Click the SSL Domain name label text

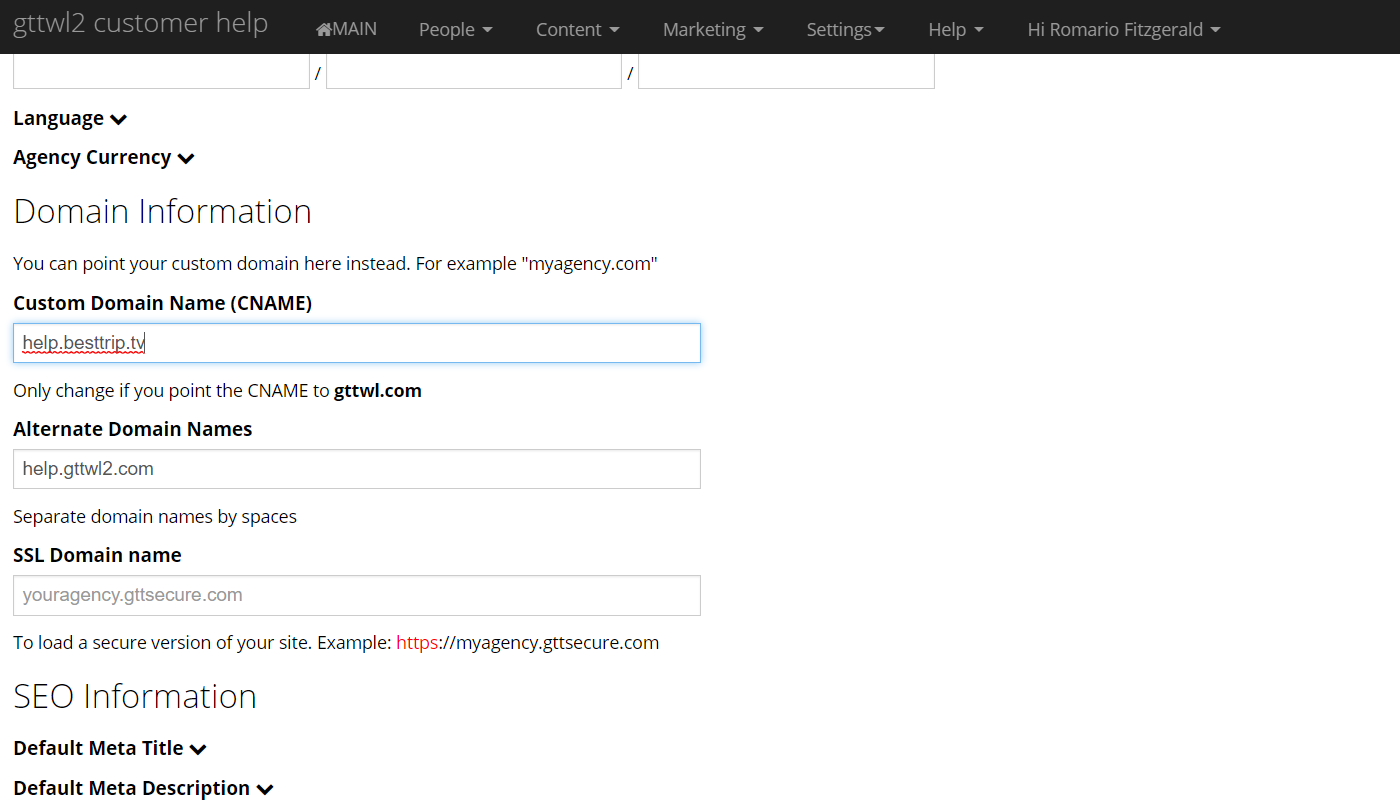97,555
